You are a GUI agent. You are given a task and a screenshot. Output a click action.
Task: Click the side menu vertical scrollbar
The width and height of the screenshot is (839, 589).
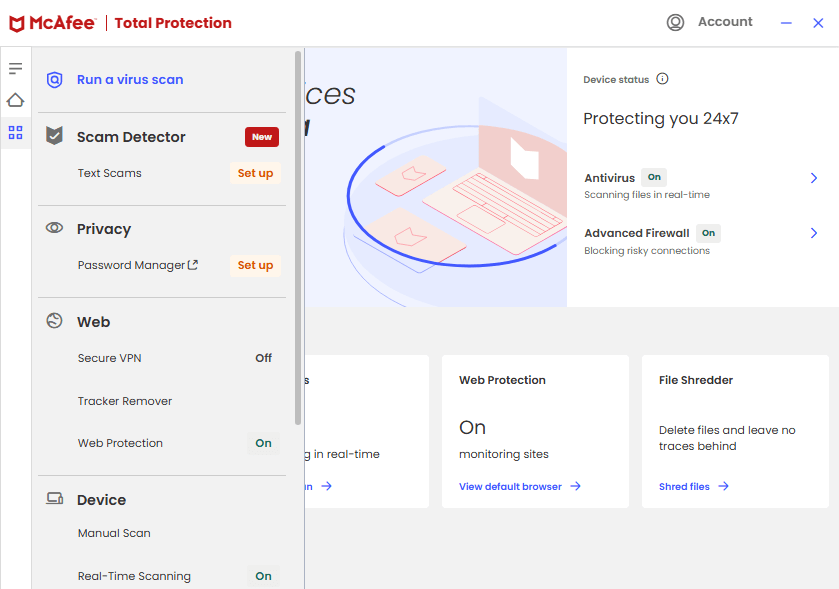pos(298,240)
